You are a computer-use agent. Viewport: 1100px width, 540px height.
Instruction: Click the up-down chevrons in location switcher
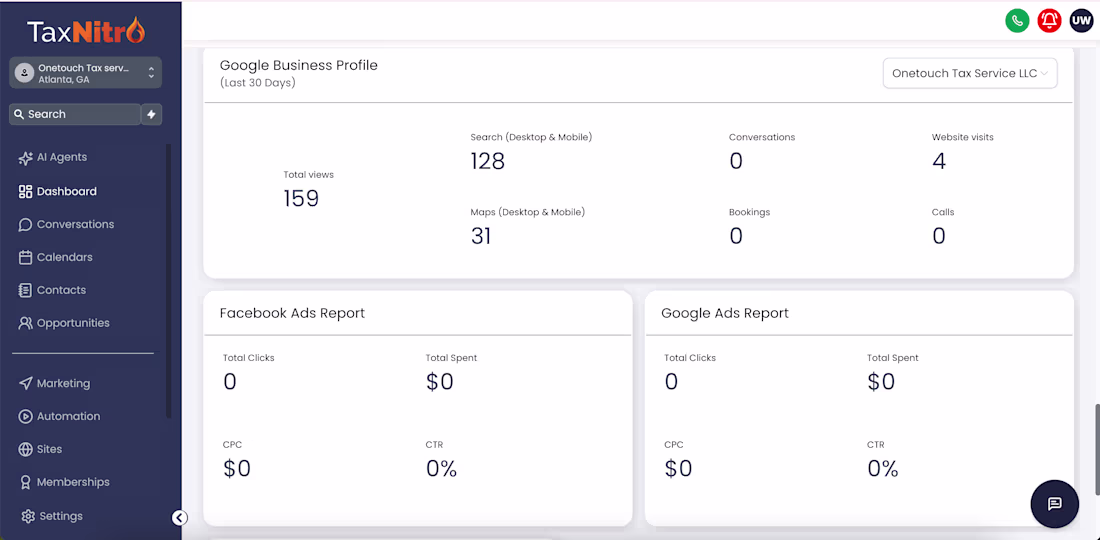pyautogui.click(x=151, y=73)
